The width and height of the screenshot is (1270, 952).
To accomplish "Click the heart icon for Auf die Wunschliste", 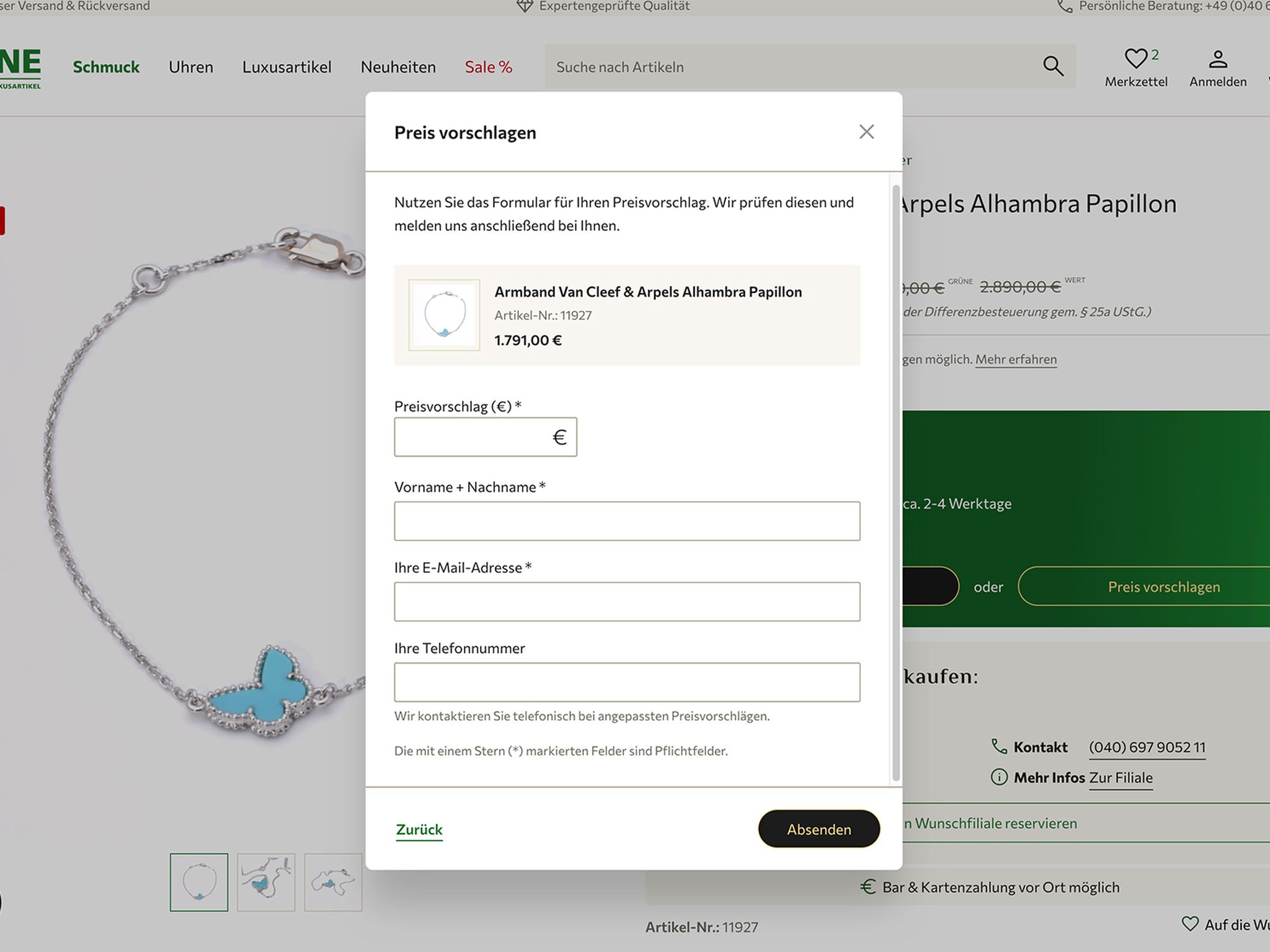I will 1189,923.
